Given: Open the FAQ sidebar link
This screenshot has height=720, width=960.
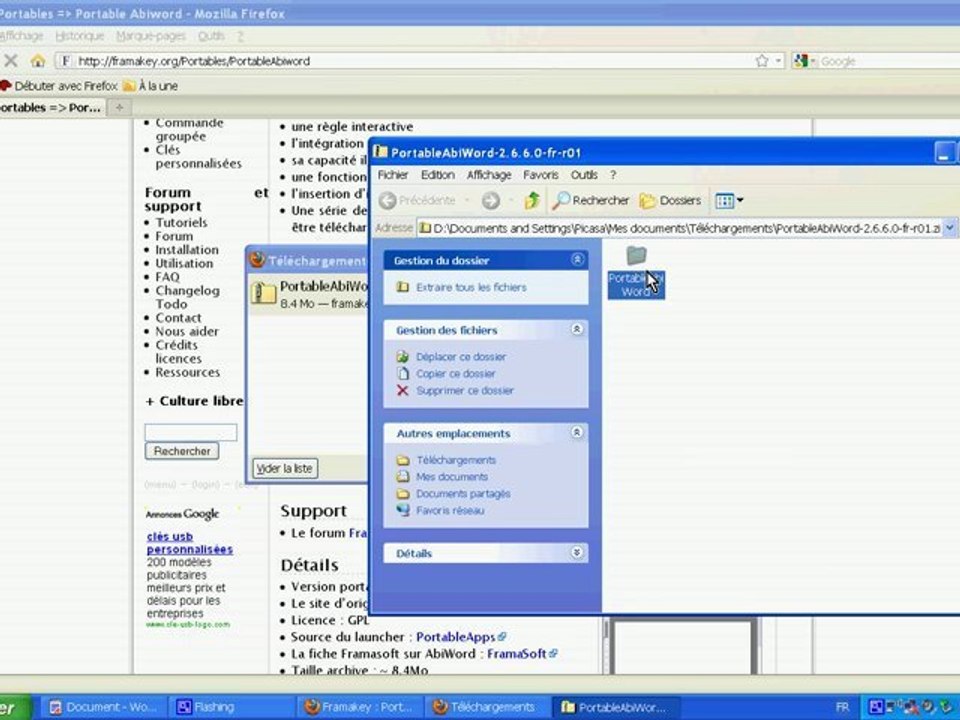Looking at the screenshot, I should click(x=167, y=277).
